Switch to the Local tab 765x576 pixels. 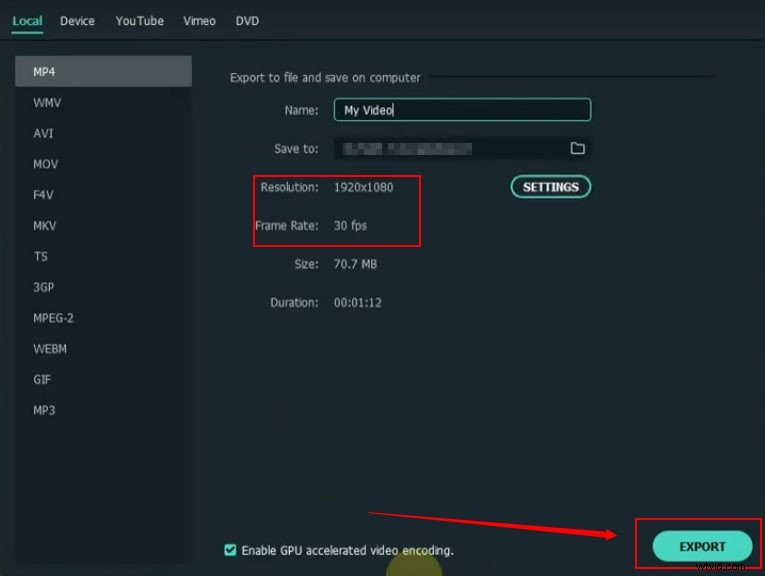point(27,21)
